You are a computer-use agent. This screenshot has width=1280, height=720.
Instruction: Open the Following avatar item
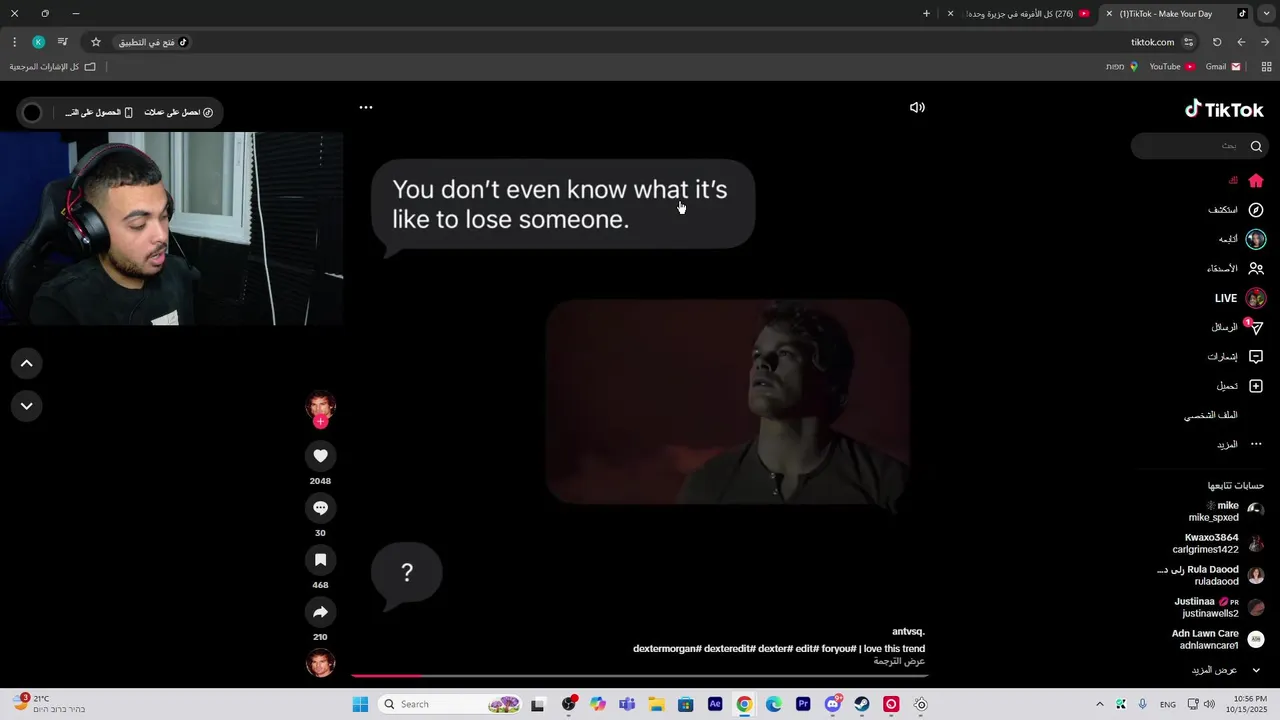pos(1242,239)
